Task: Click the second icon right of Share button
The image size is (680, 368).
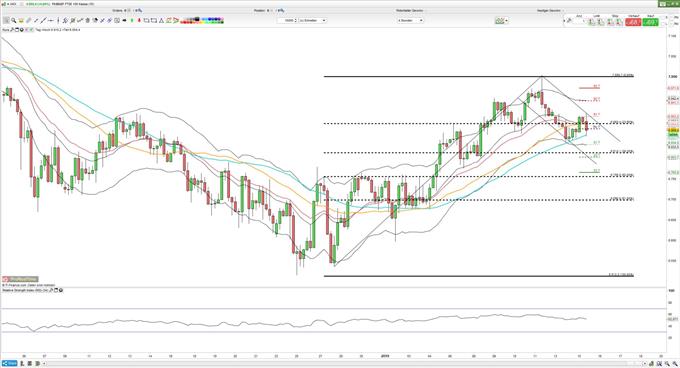Action: point(30,363)
